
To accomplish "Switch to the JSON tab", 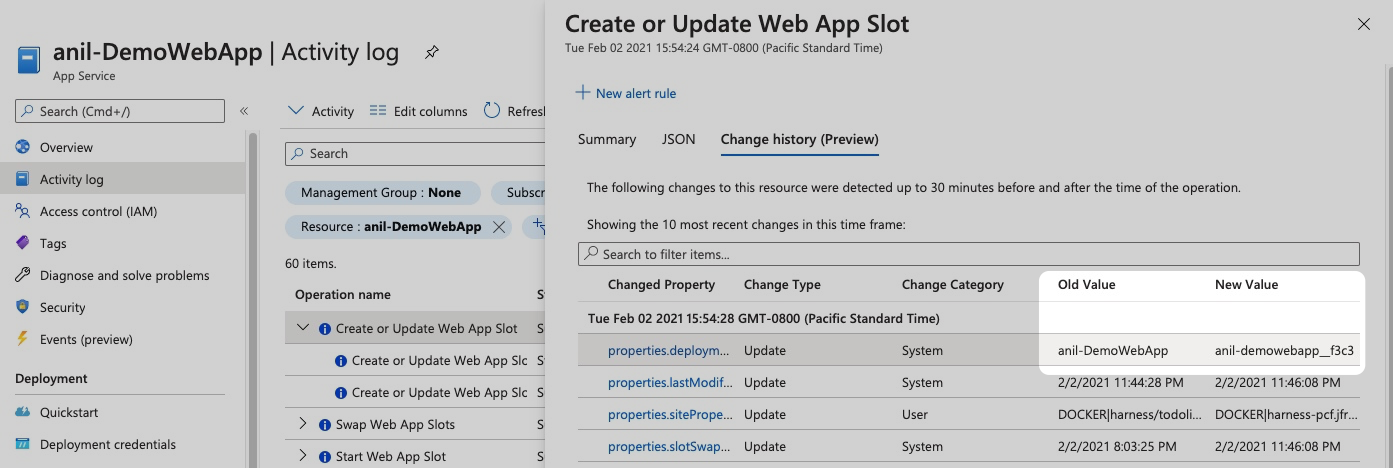I will (x=679, y=139).
